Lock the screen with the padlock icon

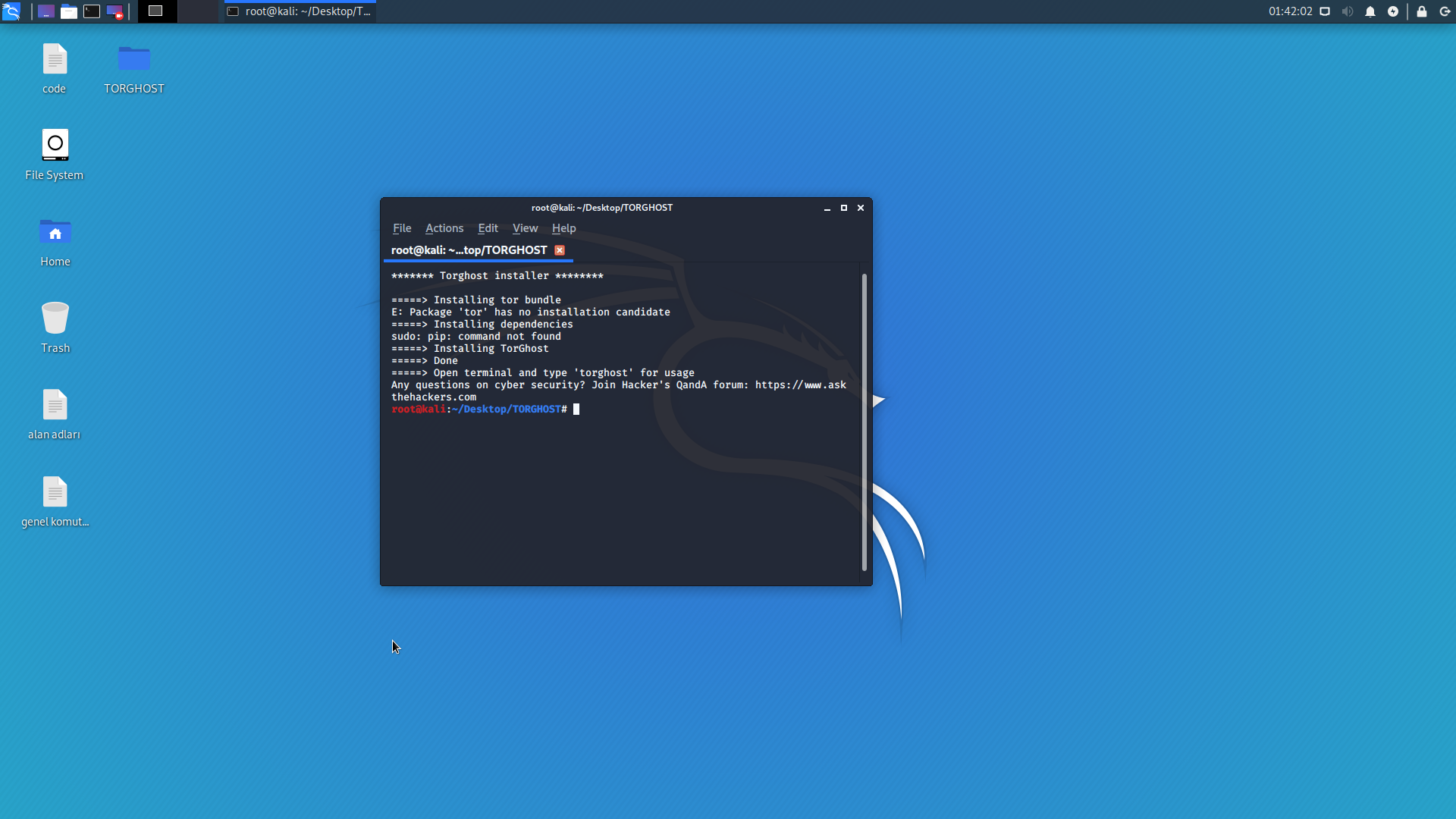(1422, 11)
